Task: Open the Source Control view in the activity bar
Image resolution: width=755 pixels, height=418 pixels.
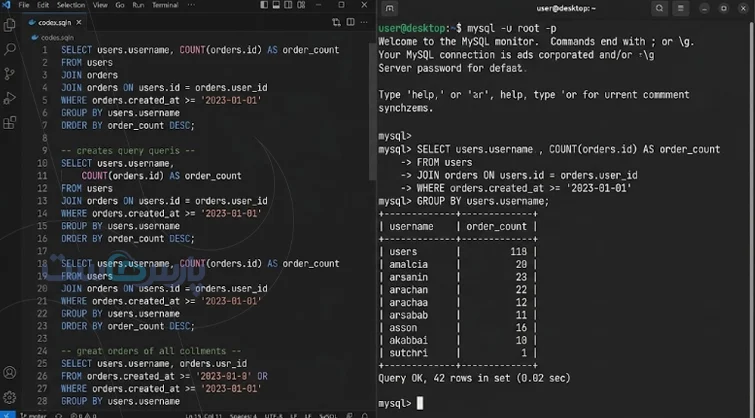Action: (x=10, y=74)
